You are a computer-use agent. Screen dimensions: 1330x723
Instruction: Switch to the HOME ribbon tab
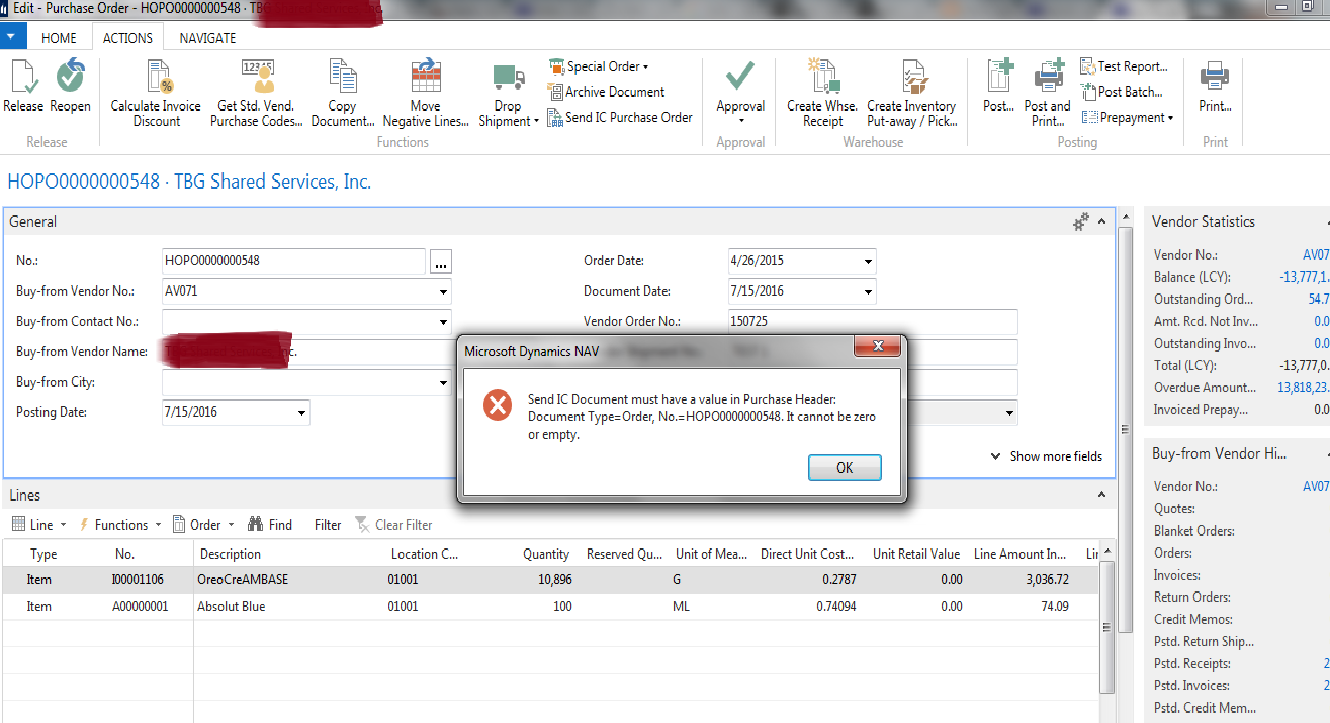click(58, 38)
